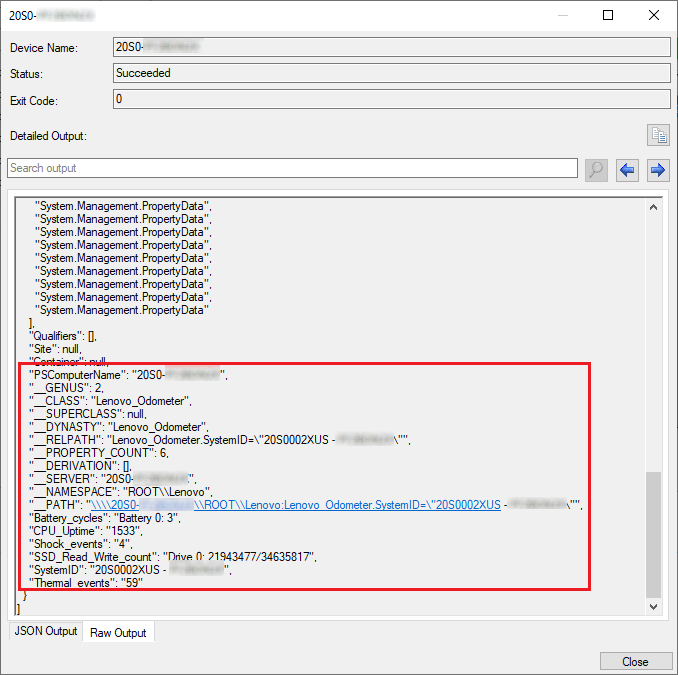Click the "__PROPERTY_COUNT": 6 line
The image size is (678, 675).
tap(99, 453)
